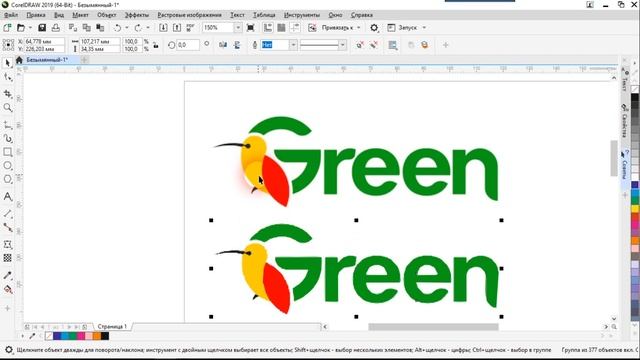640x360 pixels.
Task: Click the Welcome screen home icon
Action: (x=19, y=60)
